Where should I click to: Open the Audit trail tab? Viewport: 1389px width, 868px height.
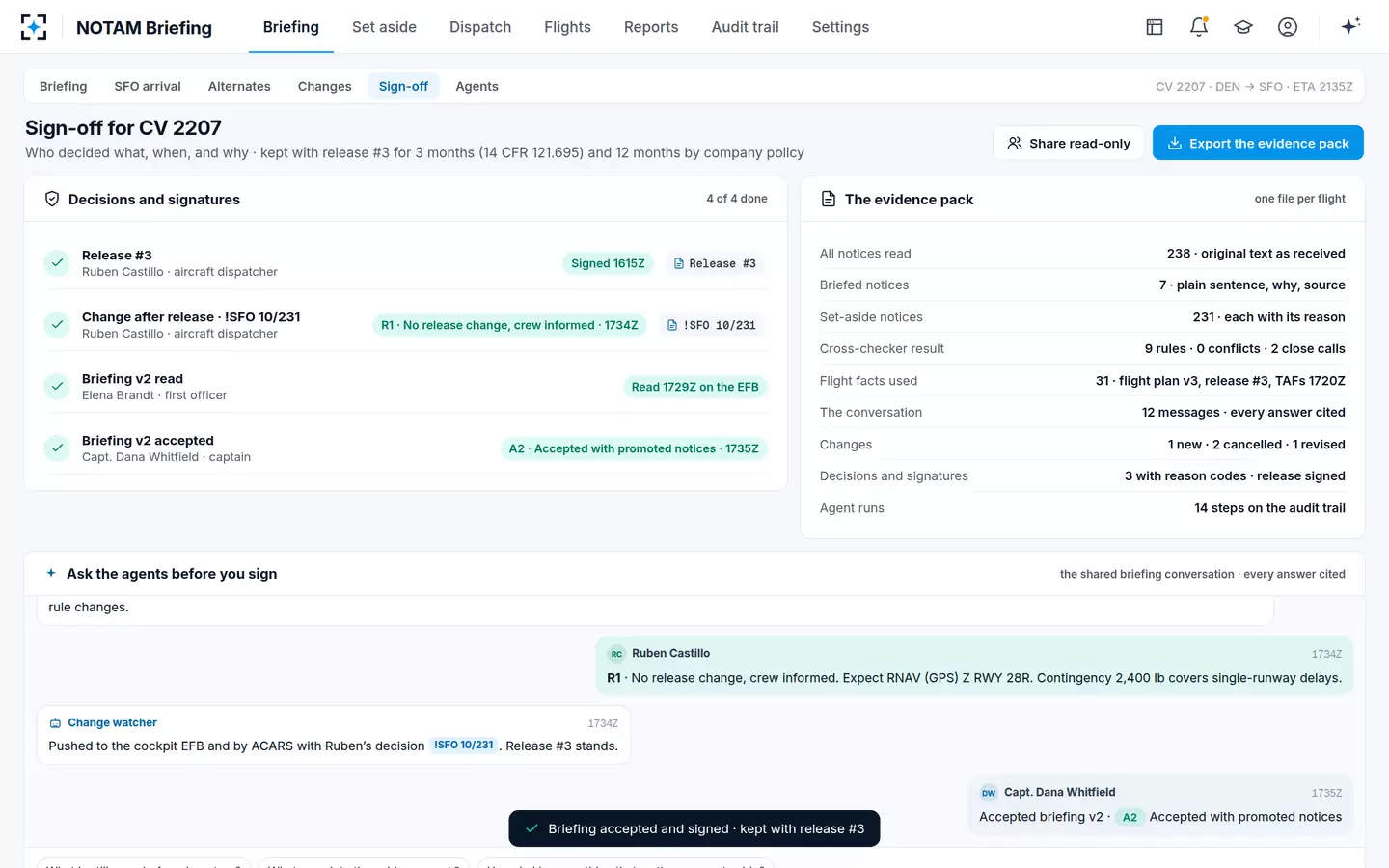[745, 27]
